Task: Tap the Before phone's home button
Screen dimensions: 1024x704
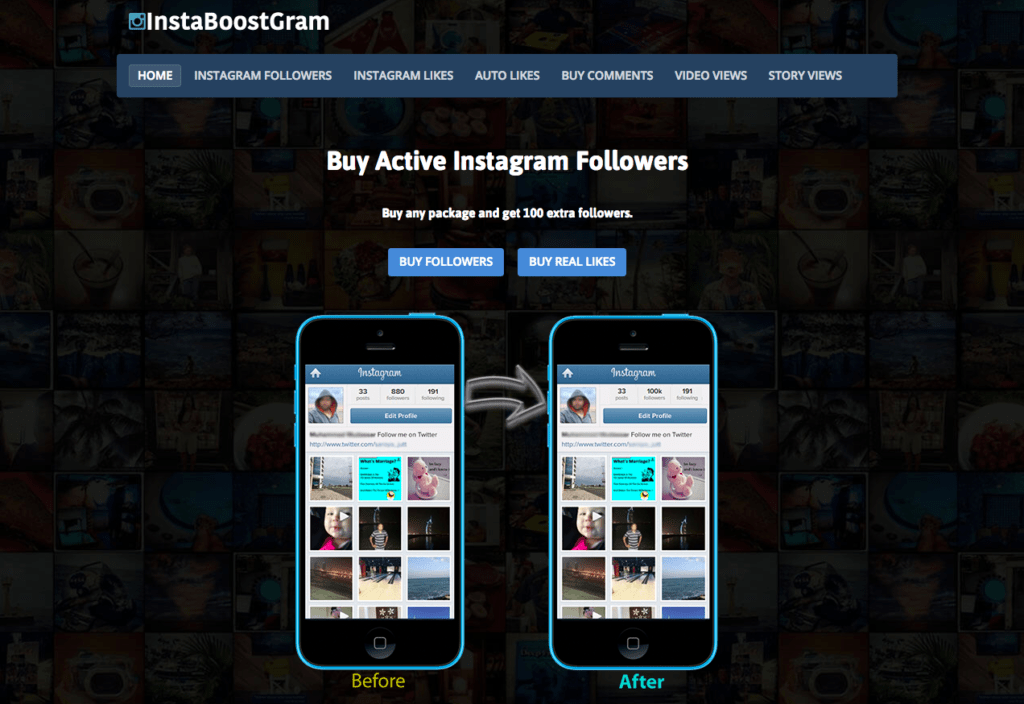Action: coord(379,643)
